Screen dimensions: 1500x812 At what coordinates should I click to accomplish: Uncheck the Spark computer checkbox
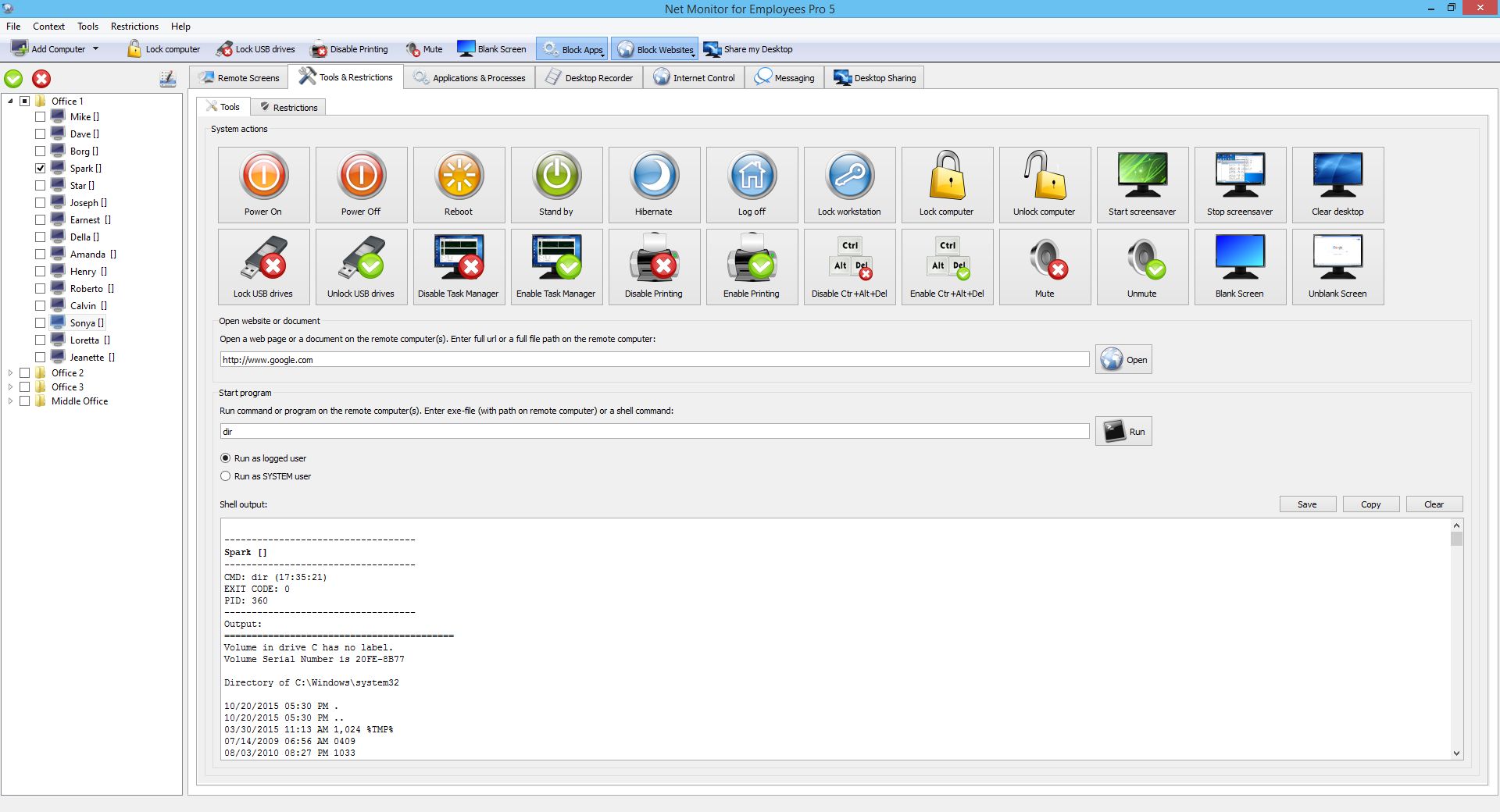[40, 169]
